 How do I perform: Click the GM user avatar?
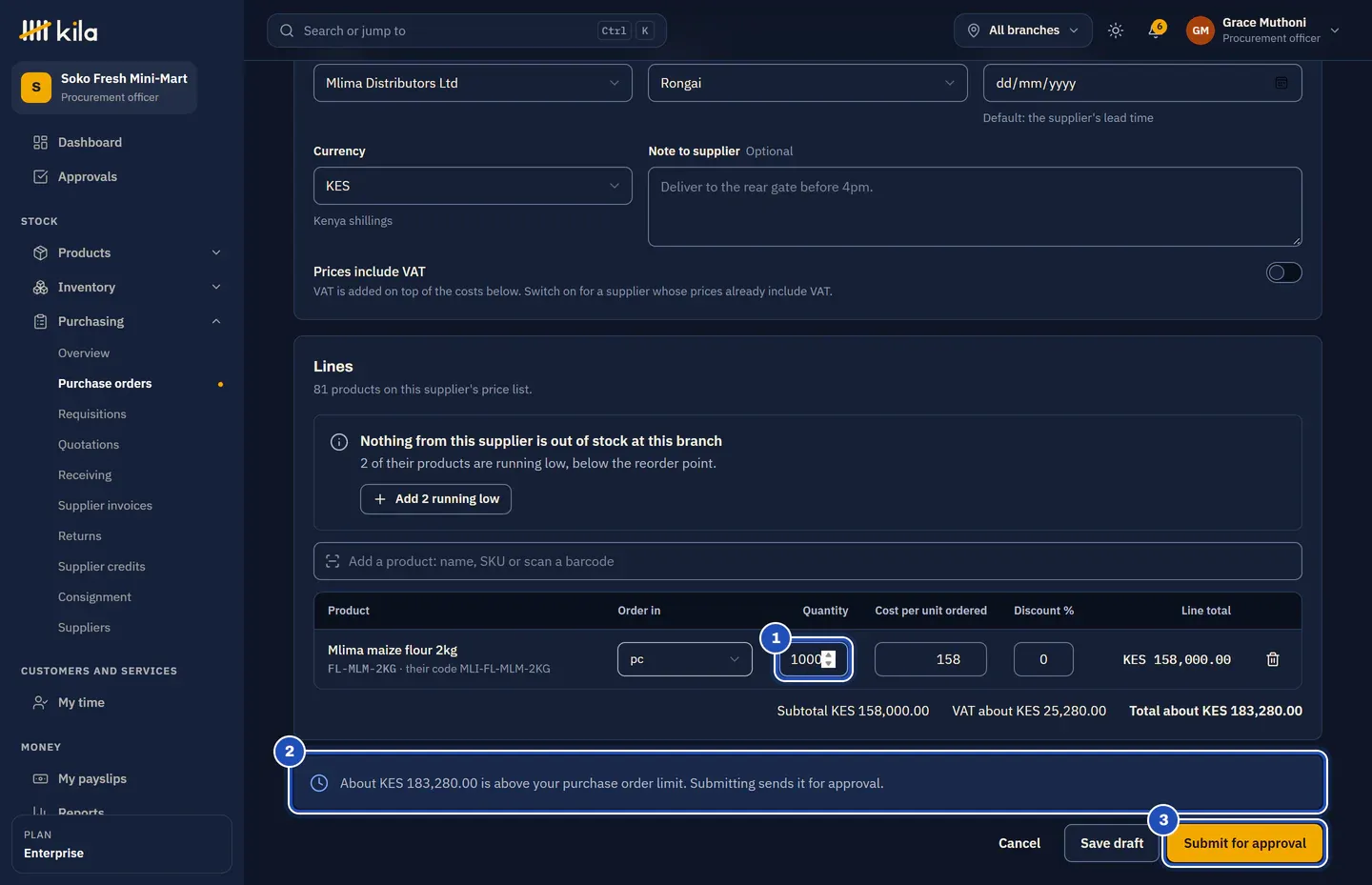click(1200, 30)
